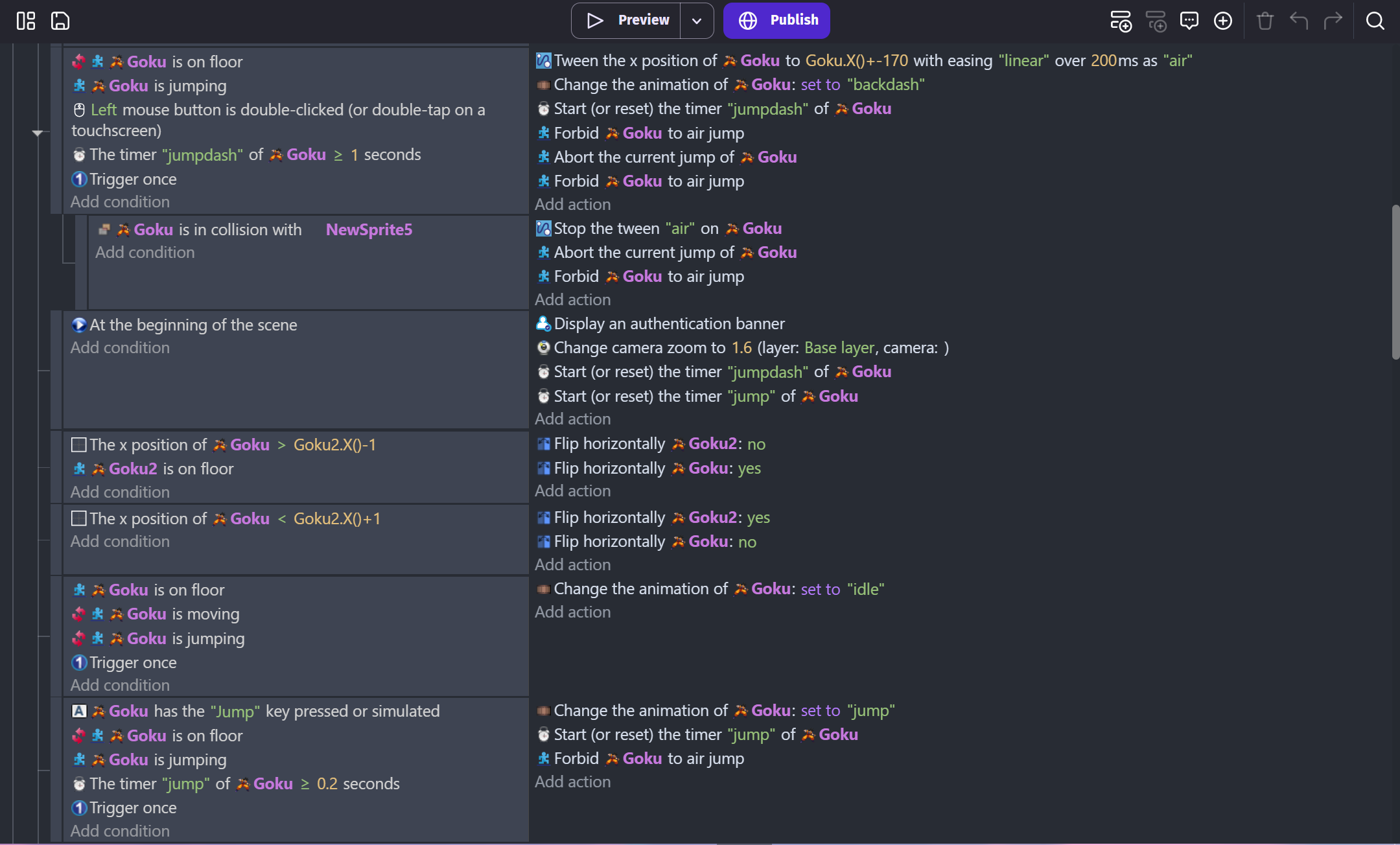This screenshot has width=1400, height=845.
Task: Click the animation icon before 'set to "backdash"'
Action: pos(543,85)
